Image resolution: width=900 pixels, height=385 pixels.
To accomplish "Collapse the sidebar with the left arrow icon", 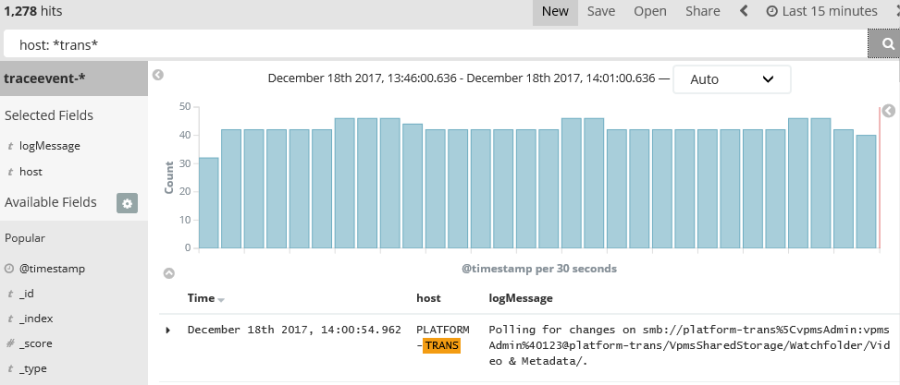I will coord(158,75).
